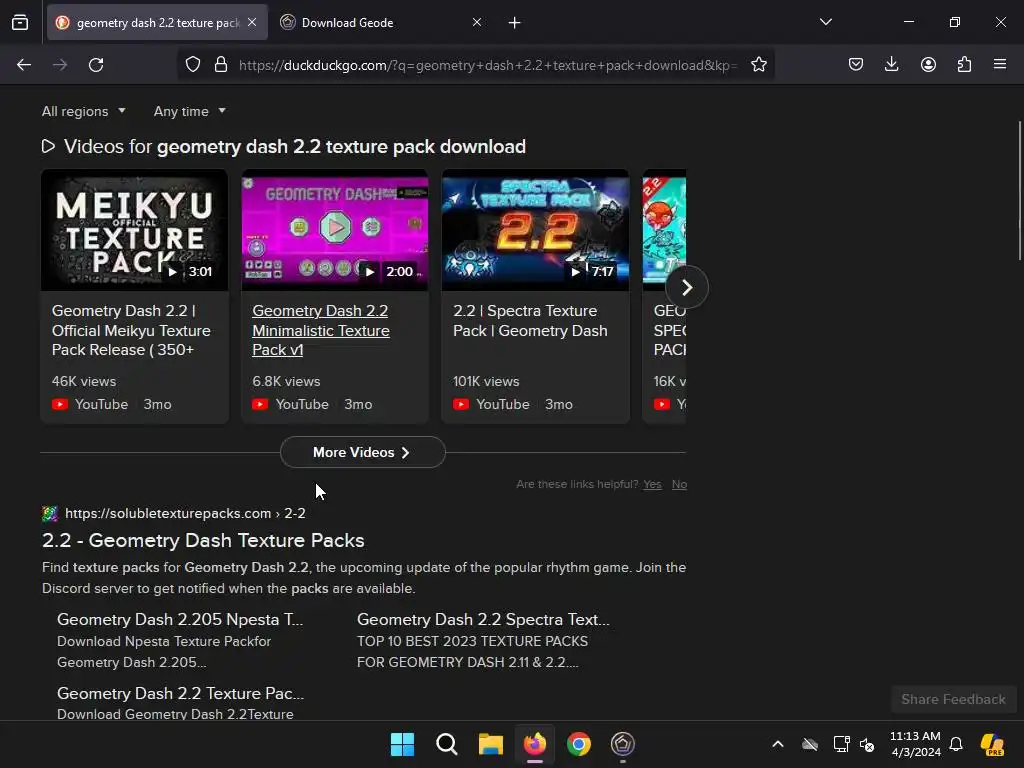Open the Geode app in taskbar

coord(623,744)
